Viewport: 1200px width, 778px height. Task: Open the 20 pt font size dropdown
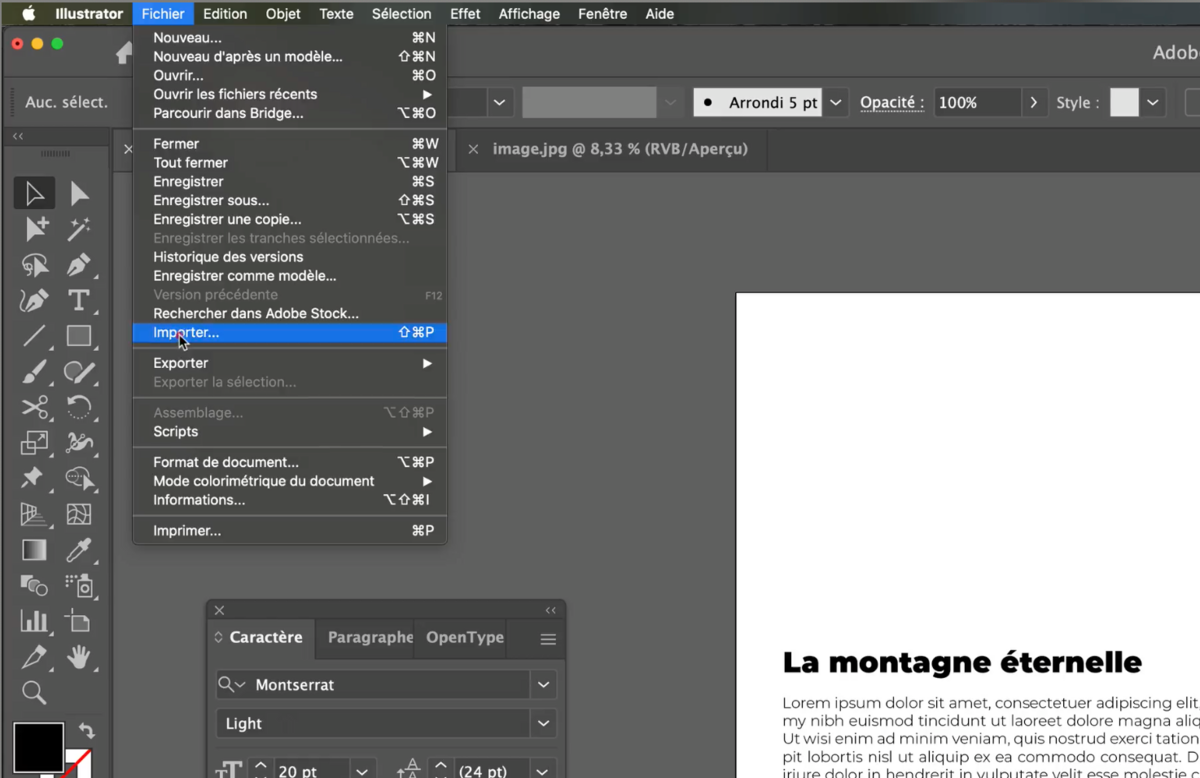(362, 771)
